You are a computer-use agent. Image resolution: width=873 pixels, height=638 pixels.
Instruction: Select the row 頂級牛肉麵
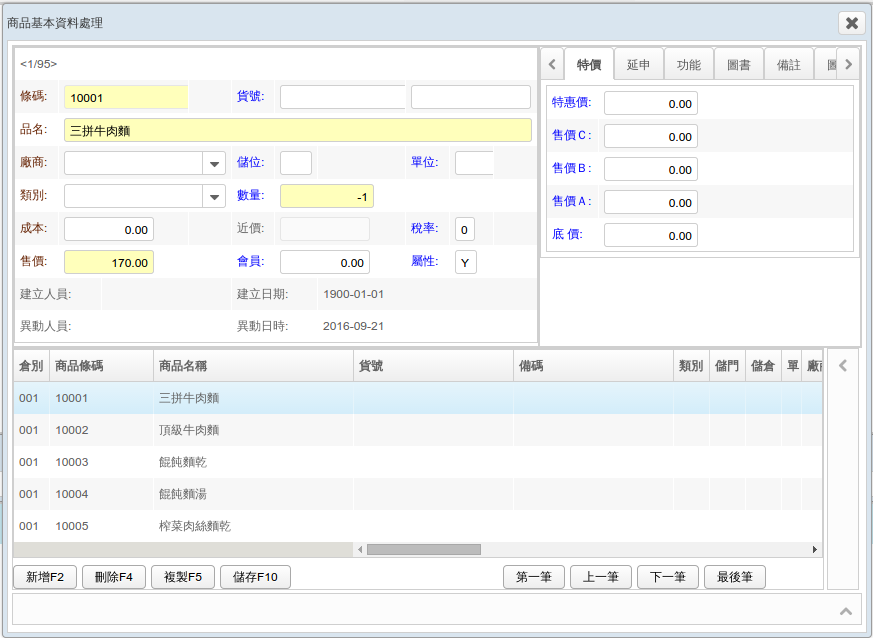[x=418, y=430]
